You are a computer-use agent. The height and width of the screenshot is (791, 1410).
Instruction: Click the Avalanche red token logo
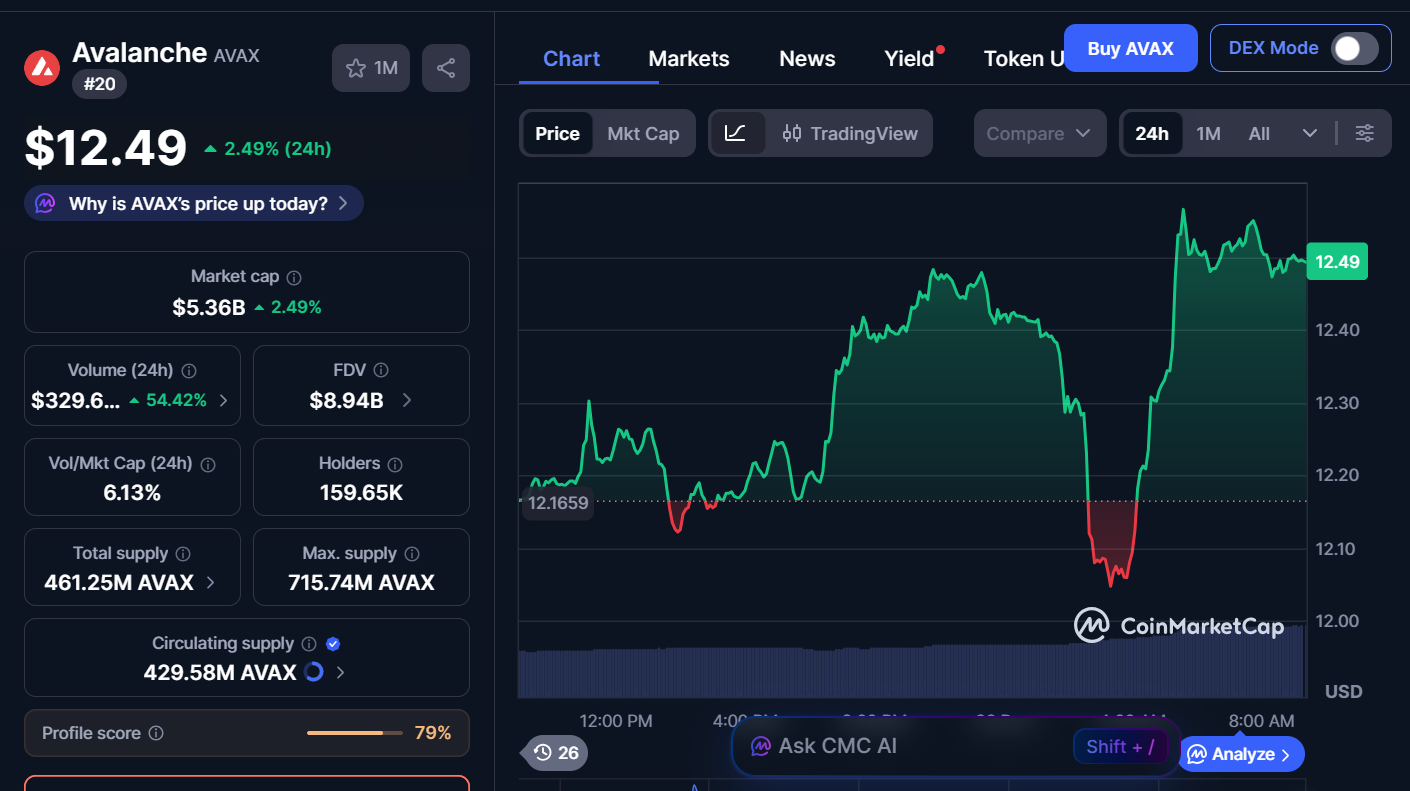pyautogui.click(x=41, y=67)
